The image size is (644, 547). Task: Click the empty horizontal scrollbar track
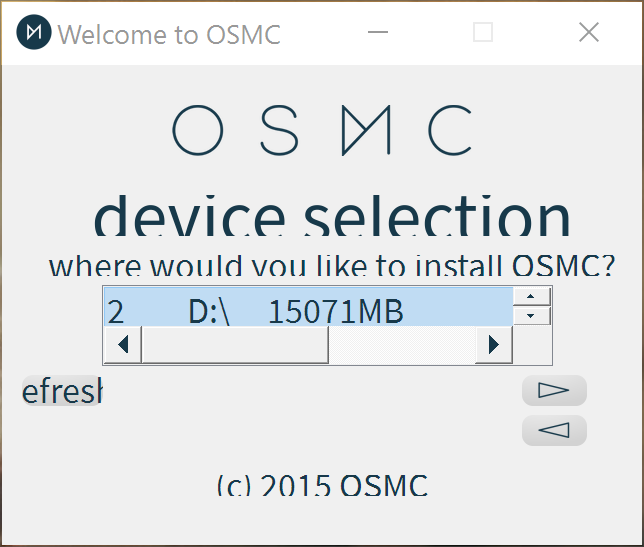pyautogui.click(x=400, y=345)
